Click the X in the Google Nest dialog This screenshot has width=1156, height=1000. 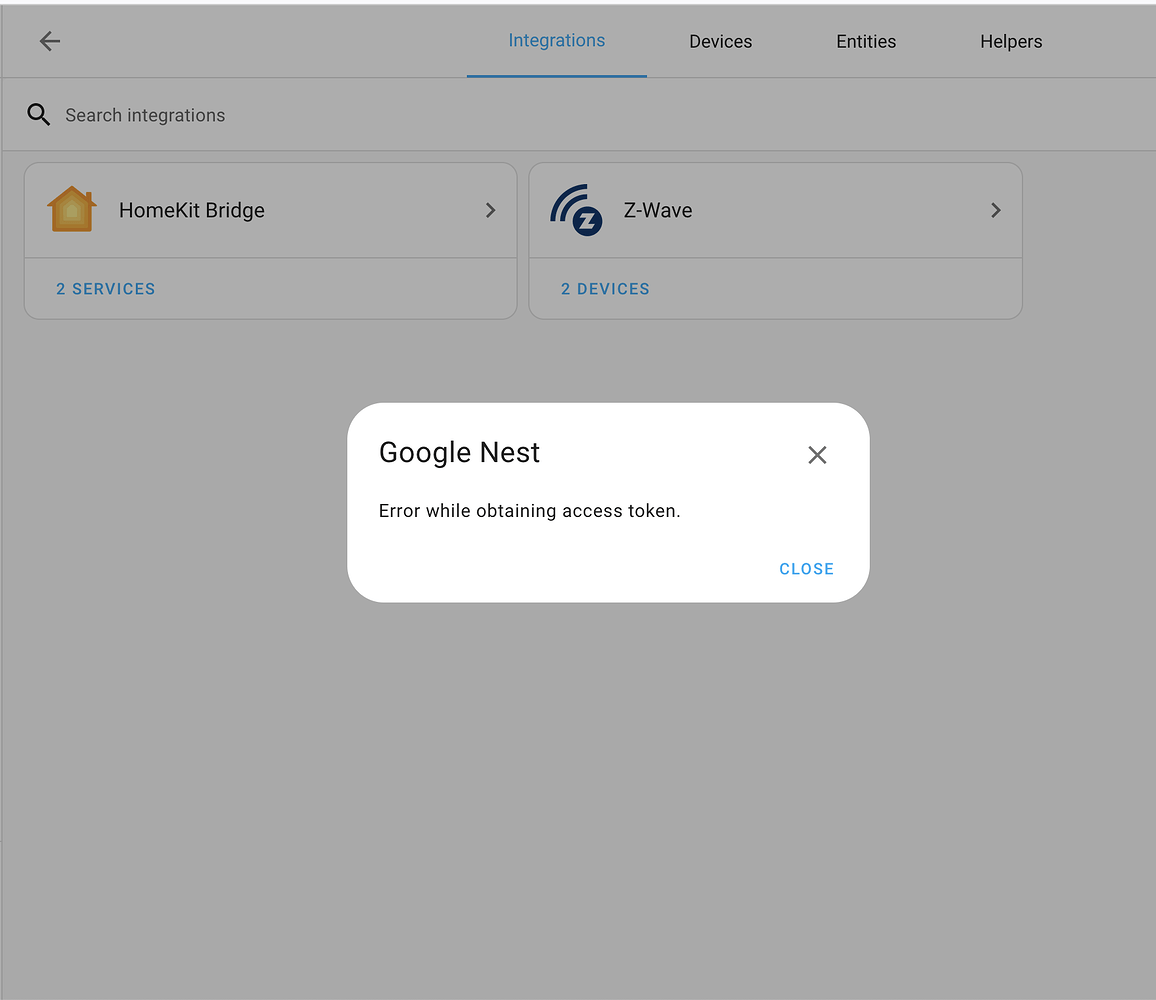pos(817,455)
